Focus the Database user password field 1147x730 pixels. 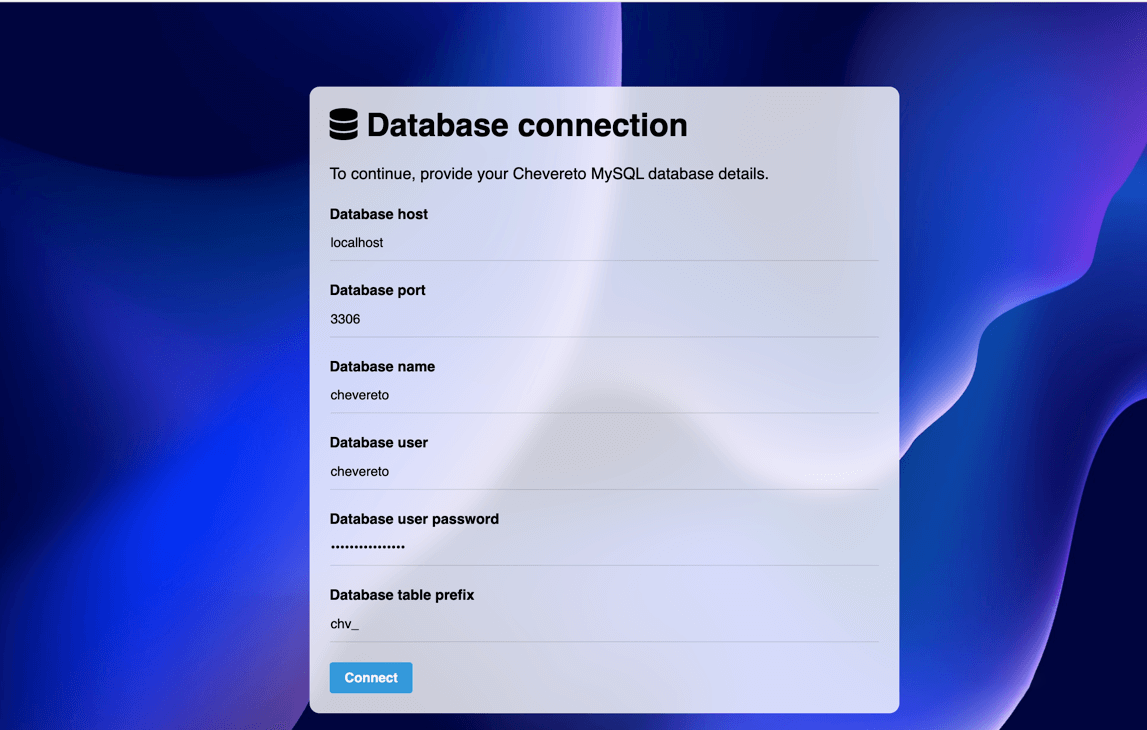[604, 547]
